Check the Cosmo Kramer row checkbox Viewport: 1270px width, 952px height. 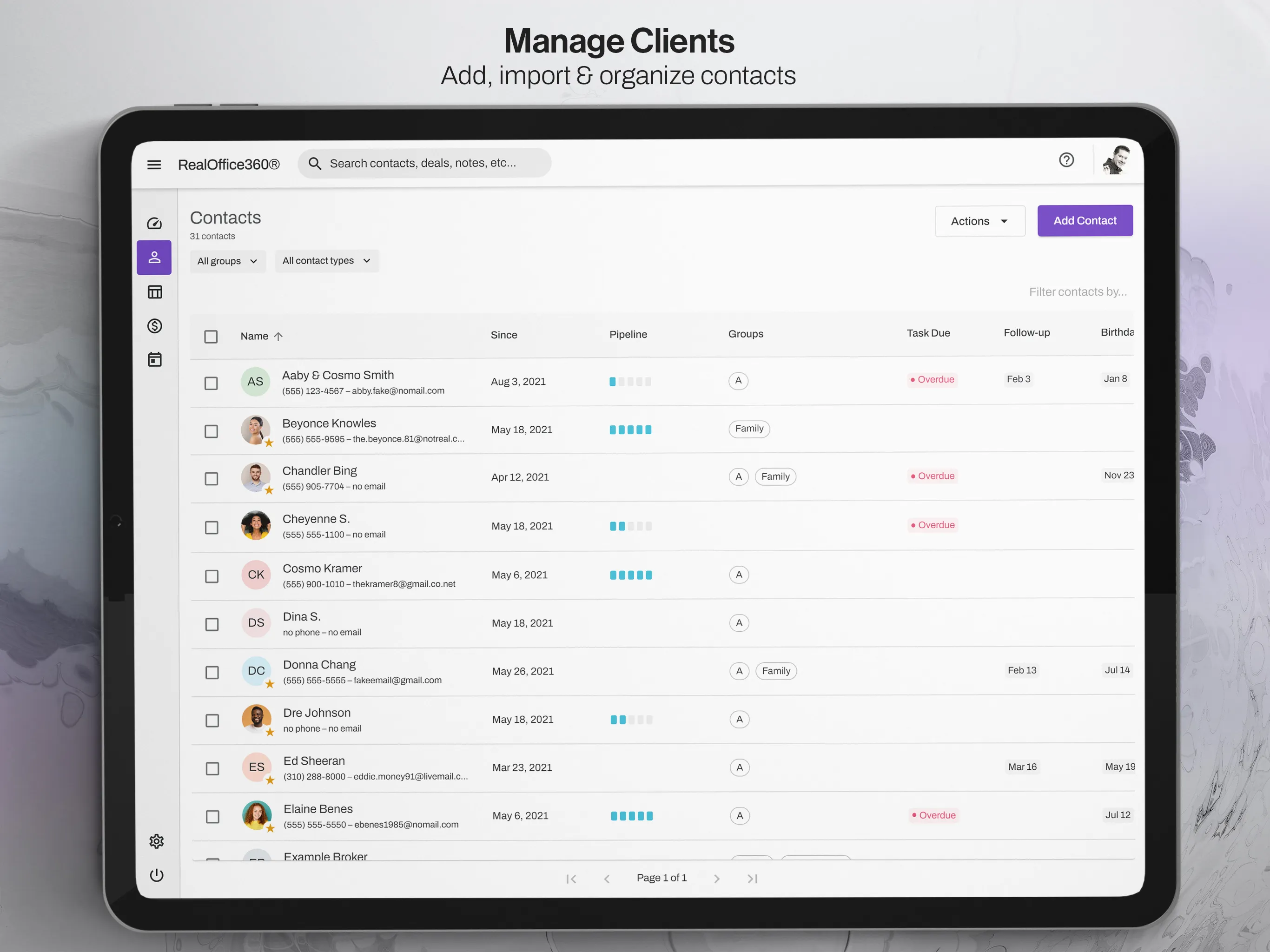[x=212, y=576]
